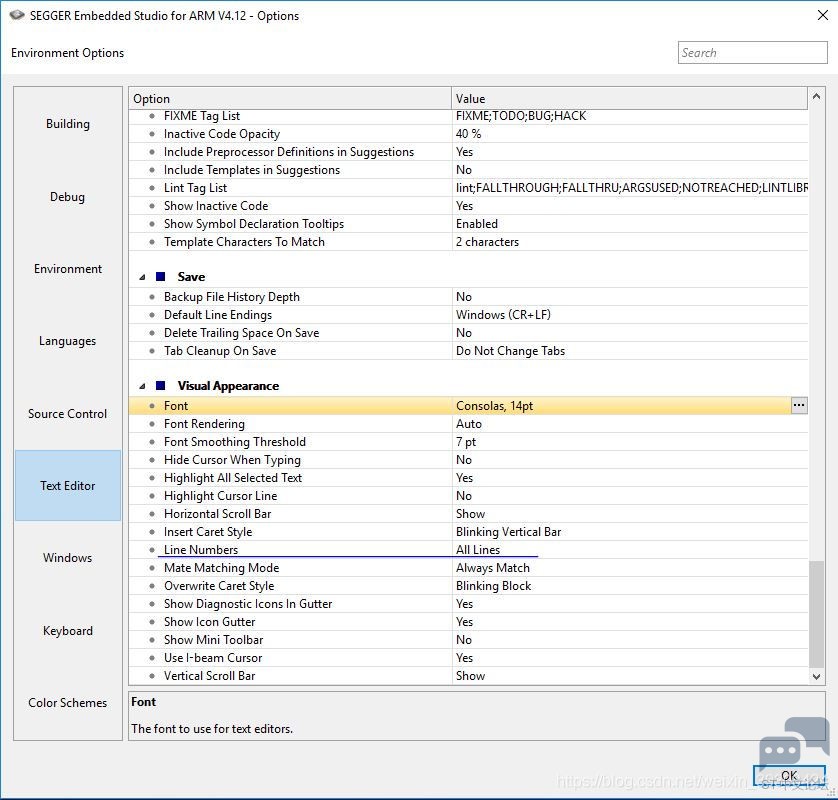Select the Line Numbers option
The height and width of the screenshot is (800, 838).
pyautogui.click(x=468, y=549)
